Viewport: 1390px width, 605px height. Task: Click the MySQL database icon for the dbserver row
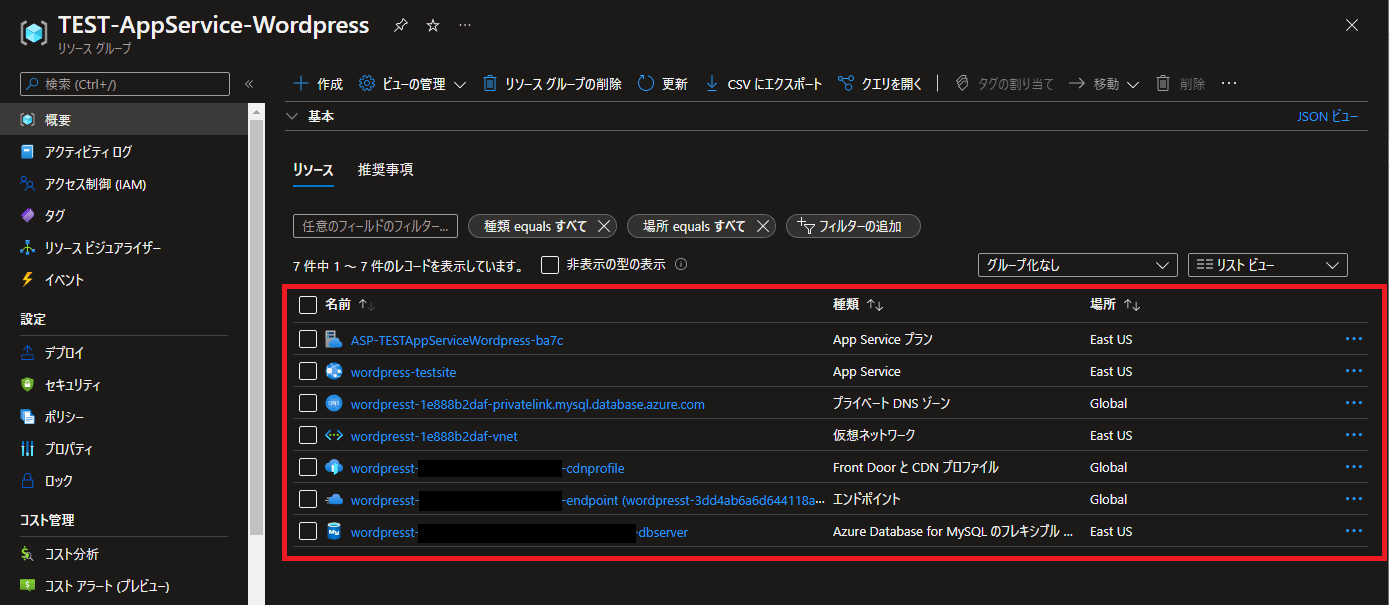click(x=334, y=532)
